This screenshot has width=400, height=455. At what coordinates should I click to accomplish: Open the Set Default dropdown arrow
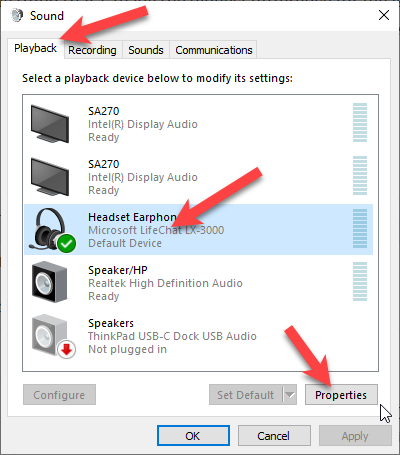pos(290,395)
